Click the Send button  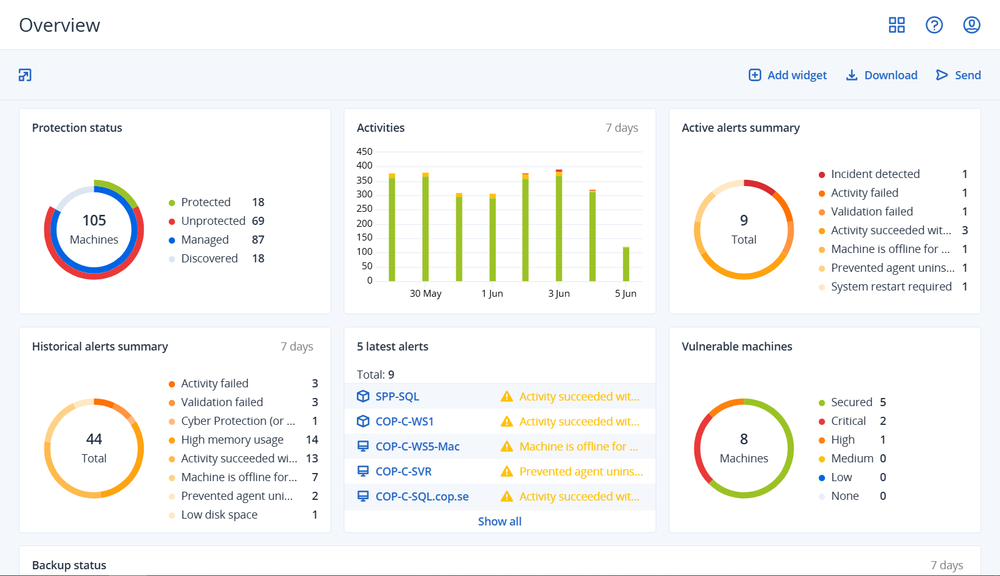pyautogui.click(x=958, y=75)
